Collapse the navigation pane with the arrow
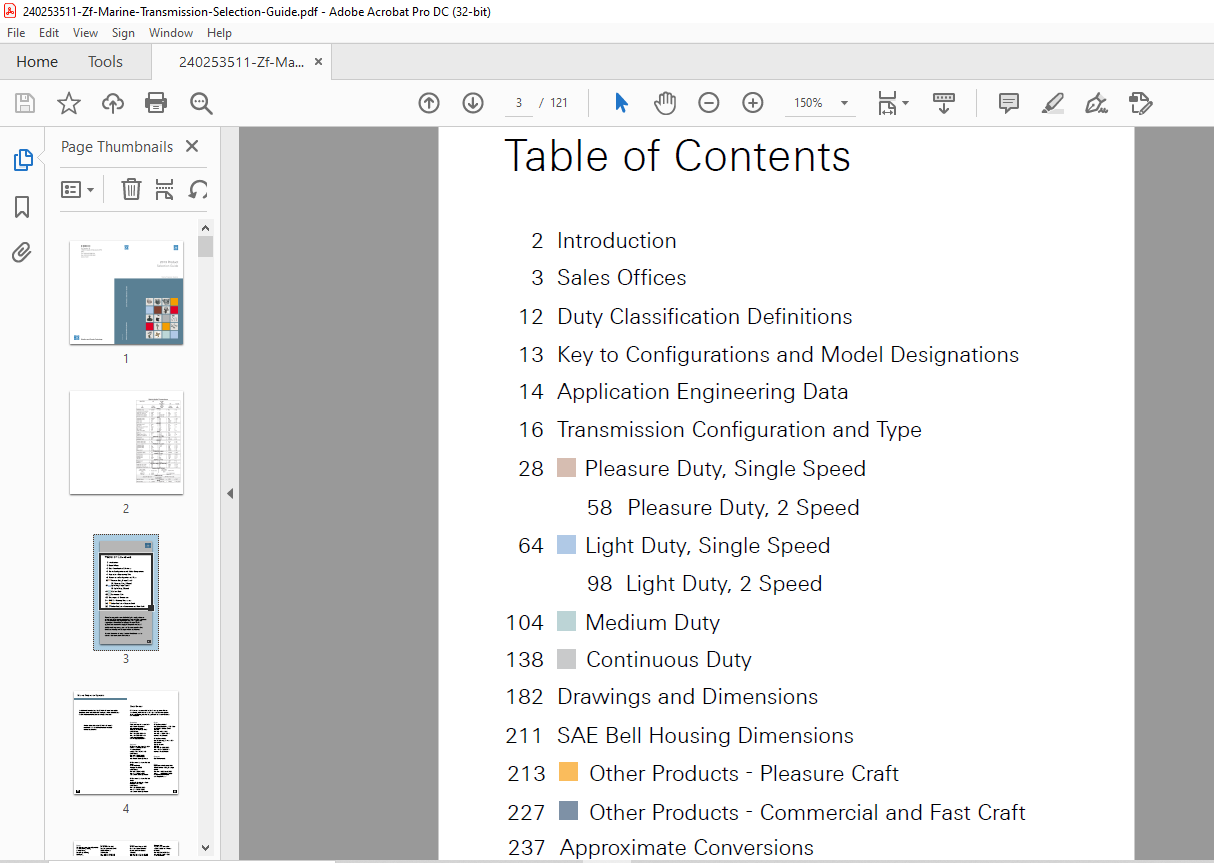This screenshot has height=863, width=1214. tap(230, 494)
